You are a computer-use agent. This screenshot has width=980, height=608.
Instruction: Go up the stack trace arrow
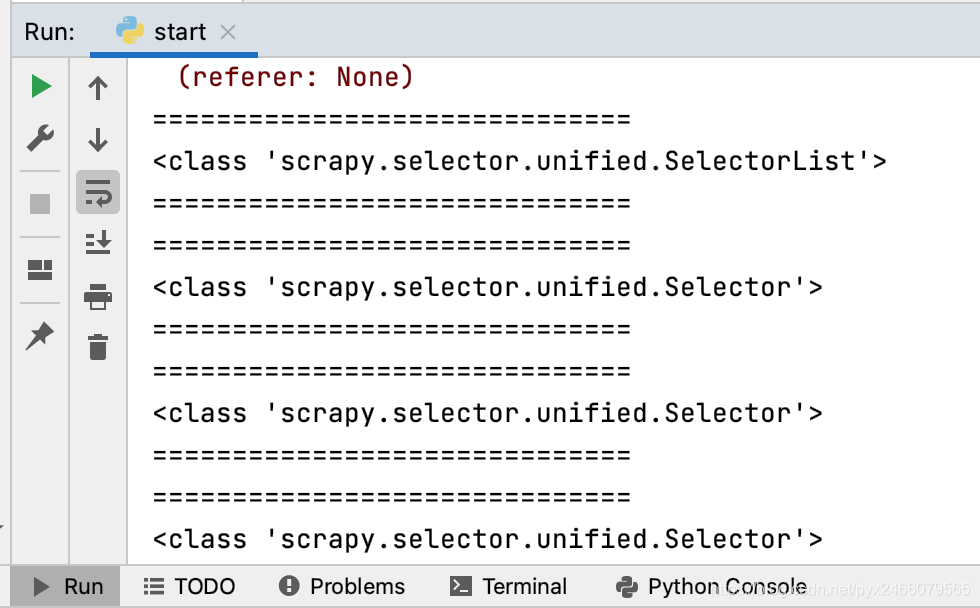pos(98,88)
